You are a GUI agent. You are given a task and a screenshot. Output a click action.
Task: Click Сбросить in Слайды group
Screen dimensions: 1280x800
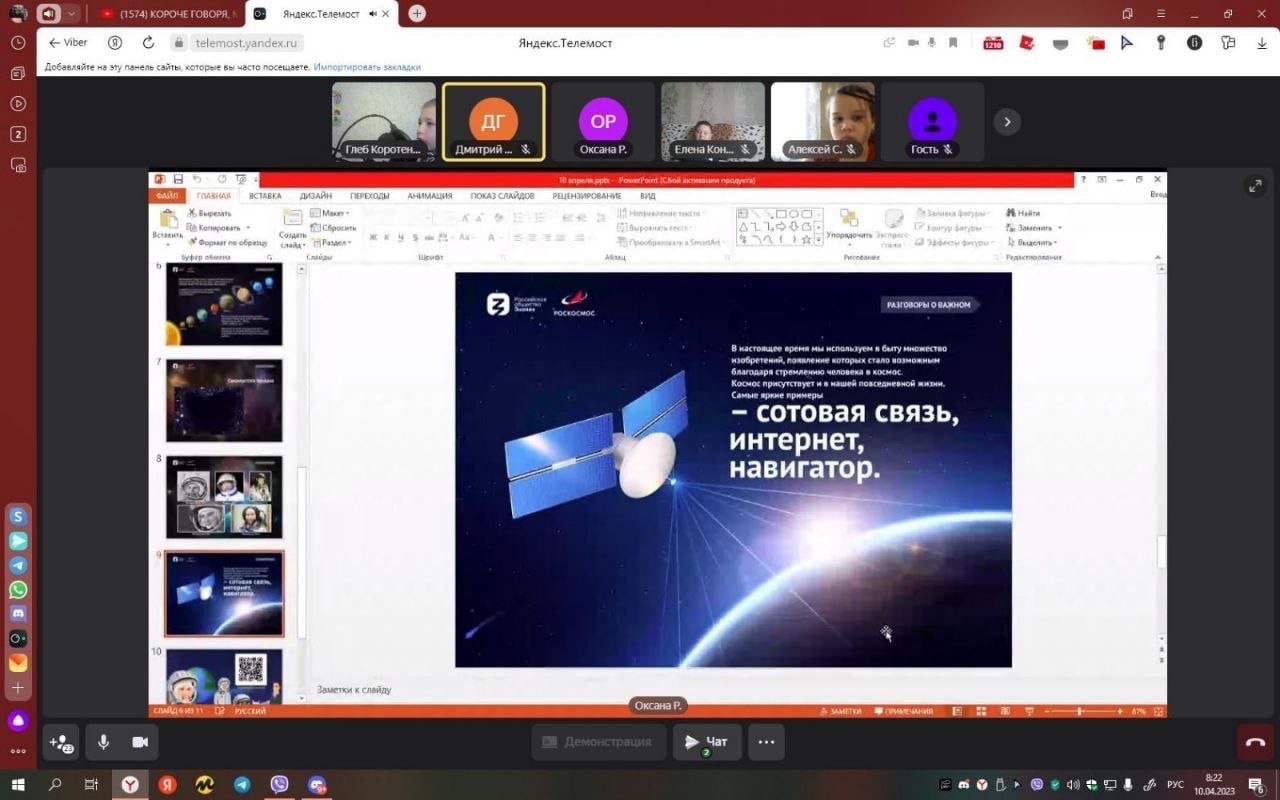(333, 228)
